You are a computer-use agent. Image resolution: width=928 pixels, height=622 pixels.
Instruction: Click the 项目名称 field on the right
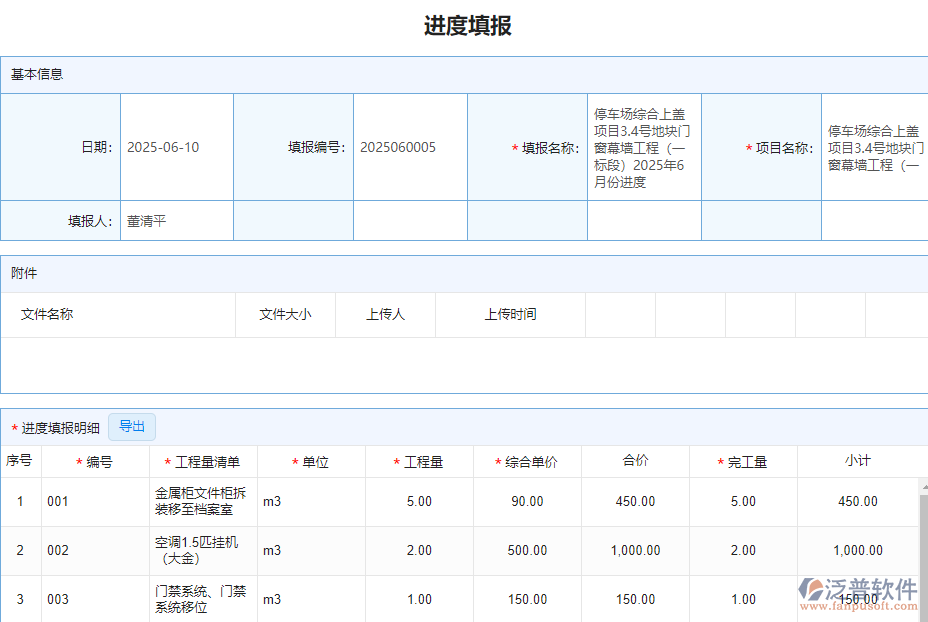click(873, 147)
